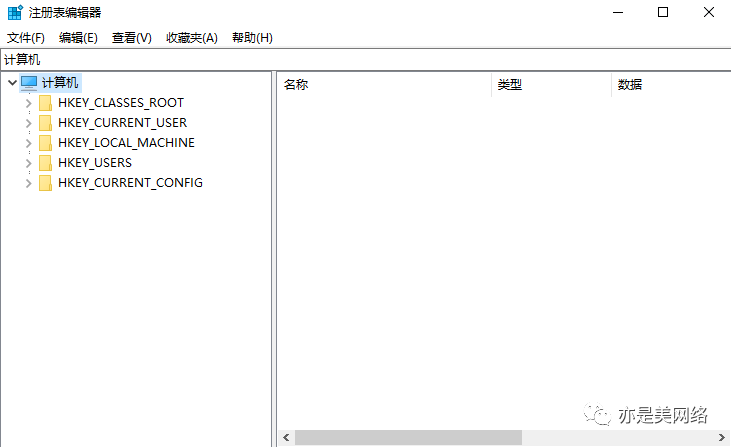This screenshot has height=447, width=731.
Task: Minimize the Registry Editor window
Action: coord(618,13)
